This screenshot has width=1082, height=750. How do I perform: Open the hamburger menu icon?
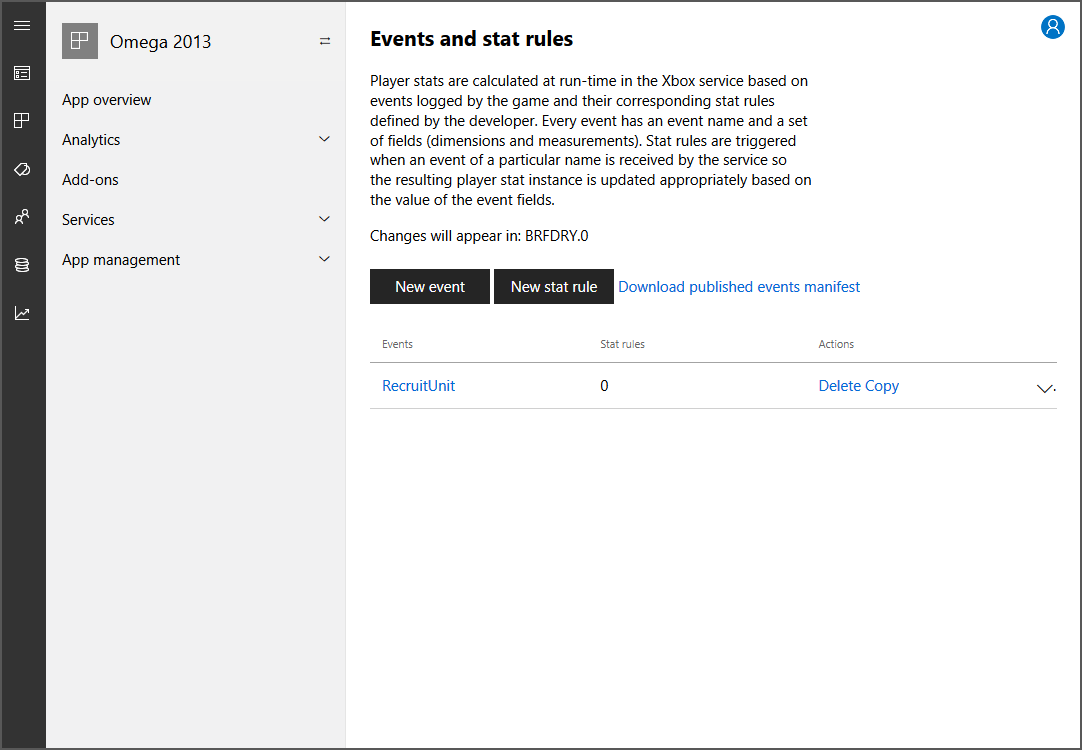pos(22,26)
